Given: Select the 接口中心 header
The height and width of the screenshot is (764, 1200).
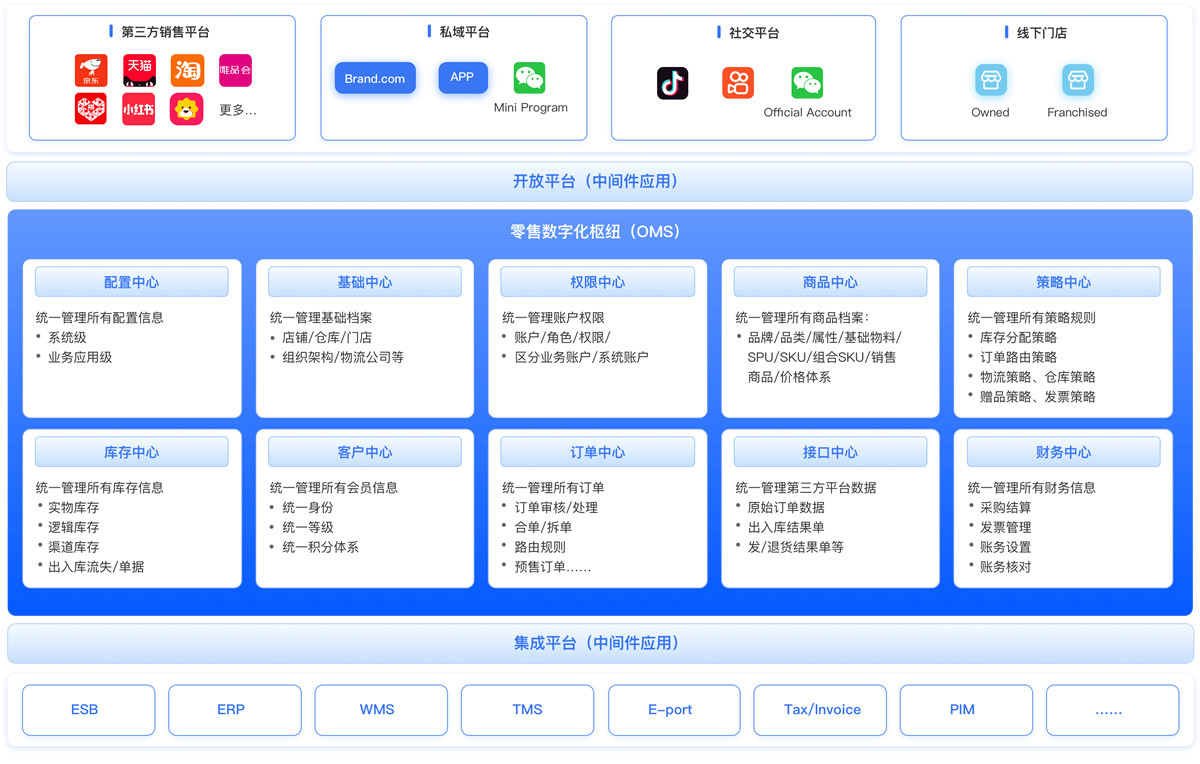Looking at the screenshot, I should [x=831, y=452].
